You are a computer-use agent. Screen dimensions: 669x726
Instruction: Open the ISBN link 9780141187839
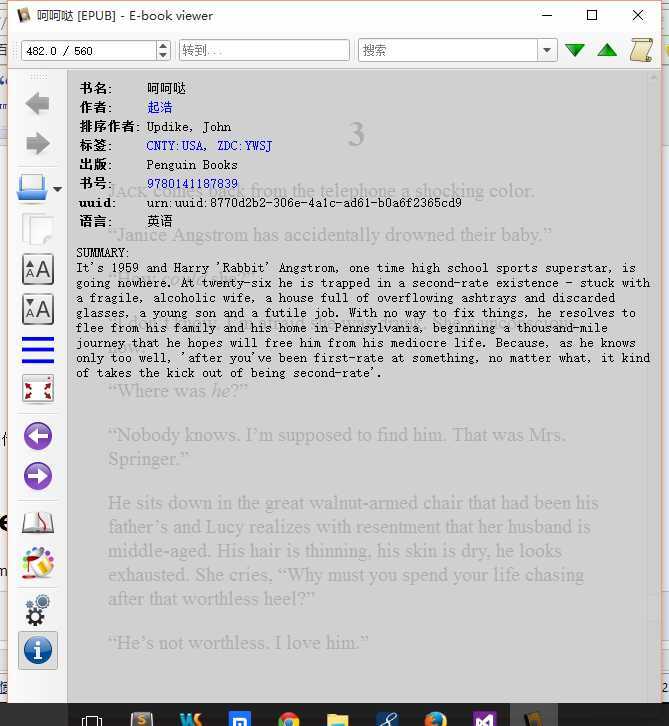click(x=192, y=184)
